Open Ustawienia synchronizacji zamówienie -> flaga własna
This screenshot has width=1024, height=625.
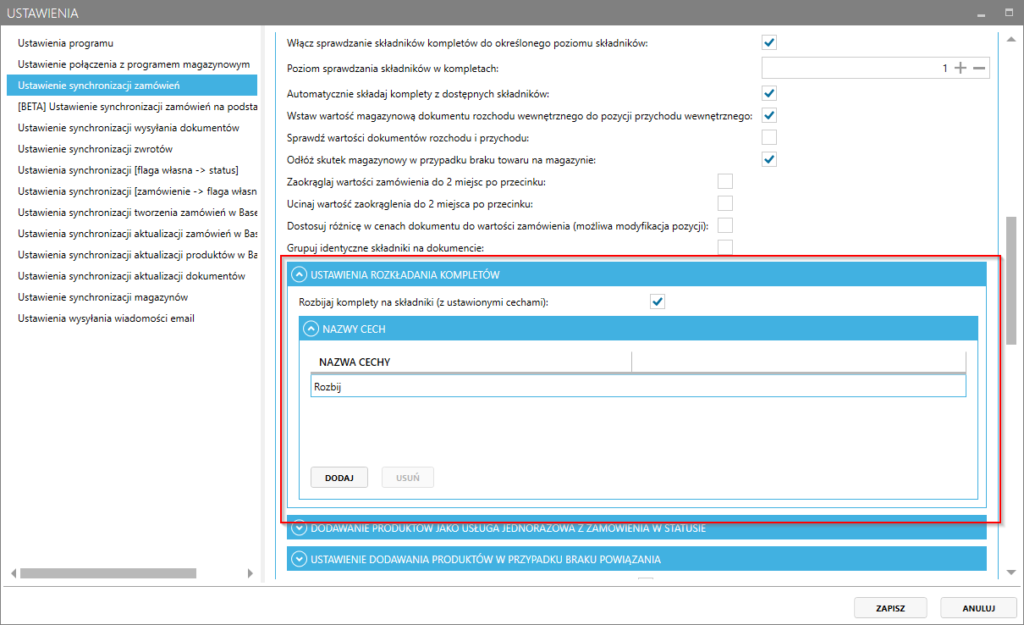(137, 191)
